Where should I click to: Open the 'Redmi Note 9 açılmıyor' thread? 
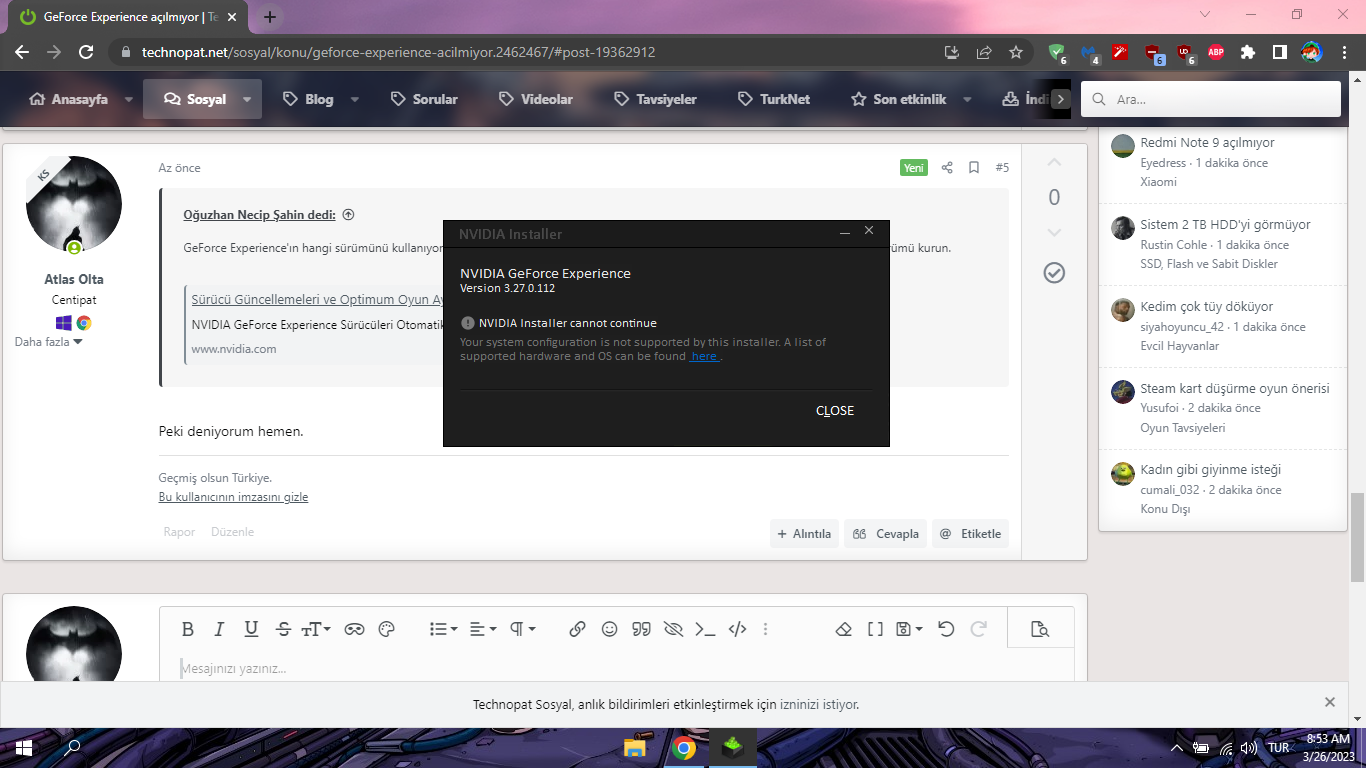[x=1207, y=143]
